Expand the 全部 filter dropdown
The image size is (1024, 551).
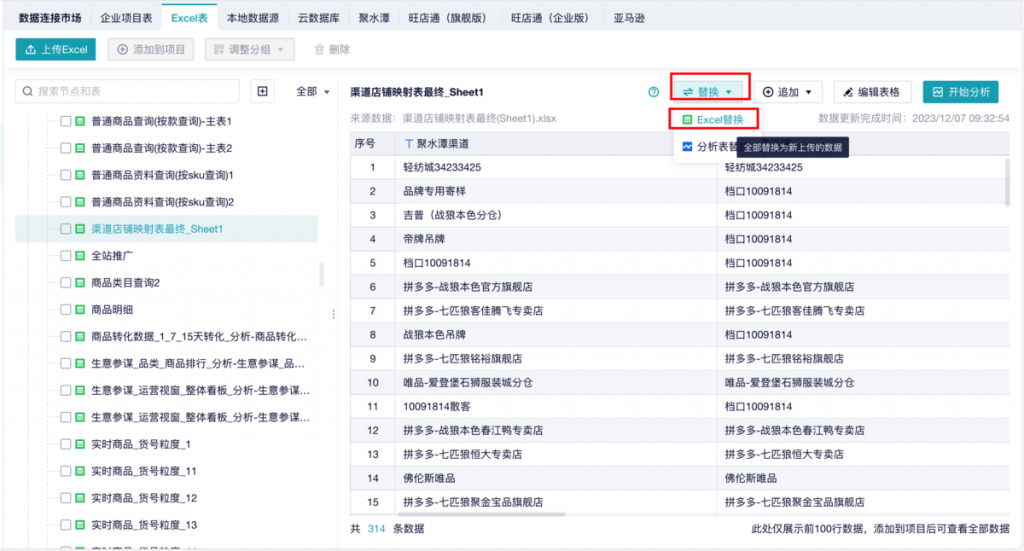(313, 92)
